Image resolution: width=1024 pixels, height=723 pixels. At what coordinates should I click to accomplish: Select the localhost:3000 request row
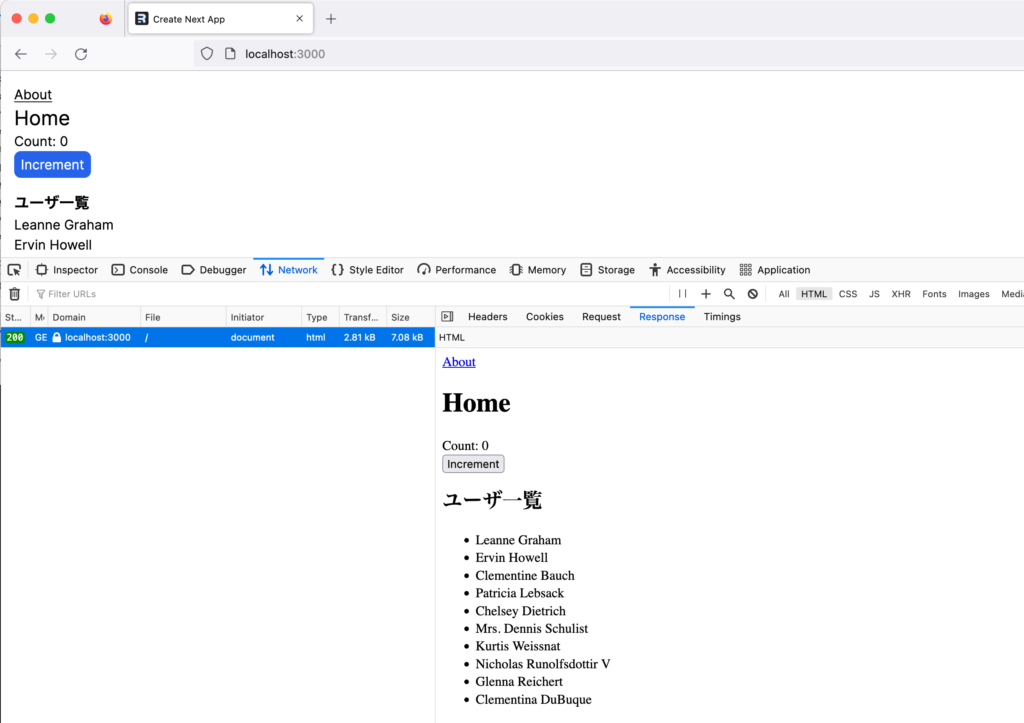[217, 338]
